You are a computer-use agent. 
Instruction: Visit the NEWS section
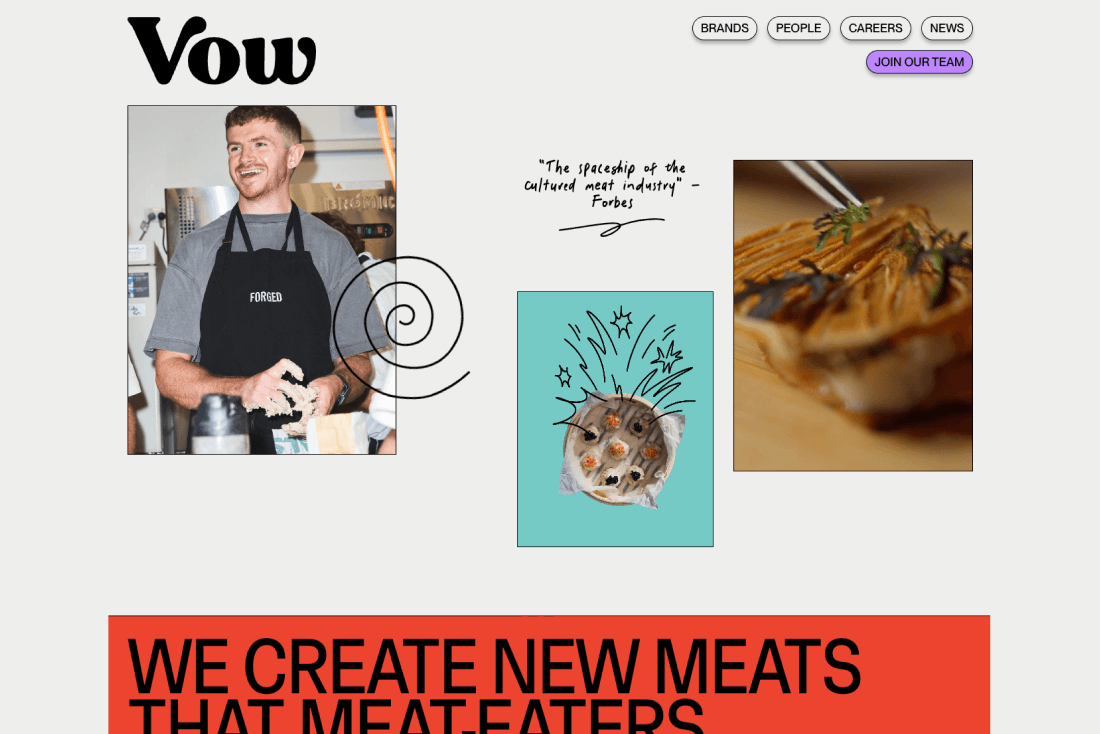[x=946, y=28]
